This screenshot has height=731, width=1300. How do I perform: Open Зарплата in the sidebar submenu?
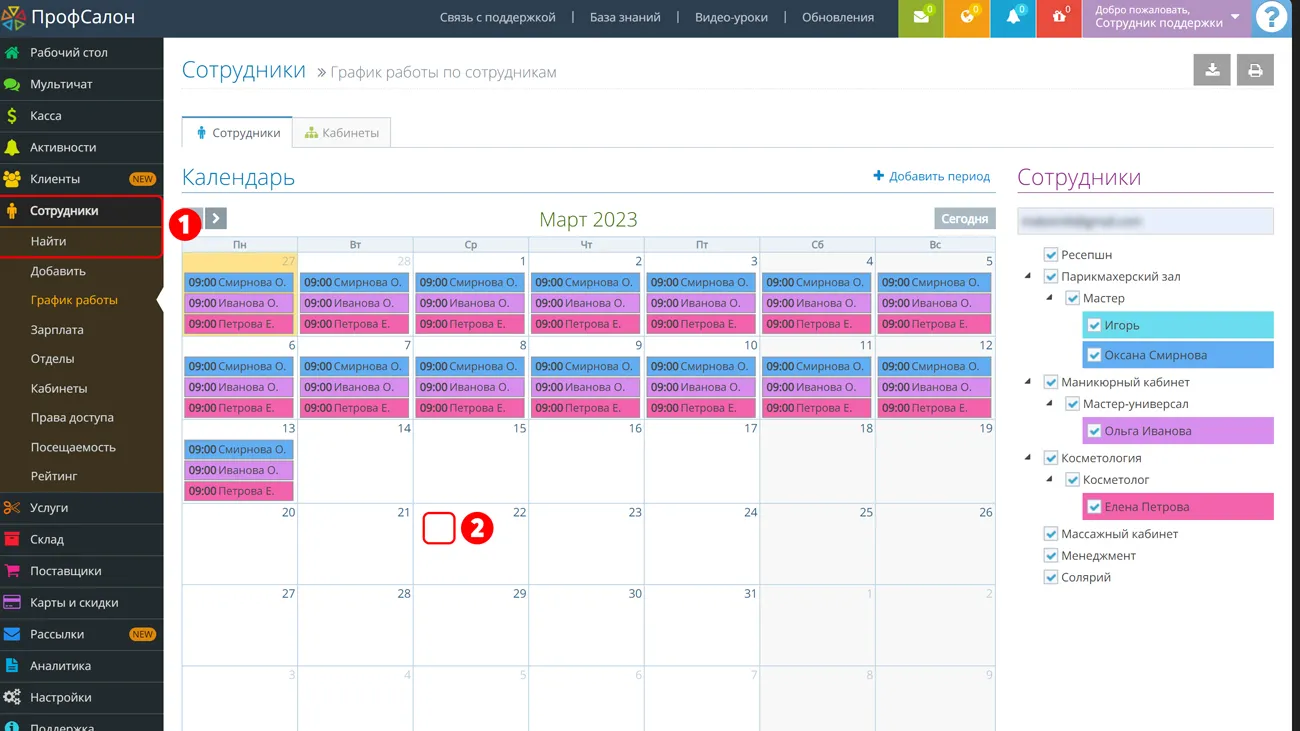[57, 329]
